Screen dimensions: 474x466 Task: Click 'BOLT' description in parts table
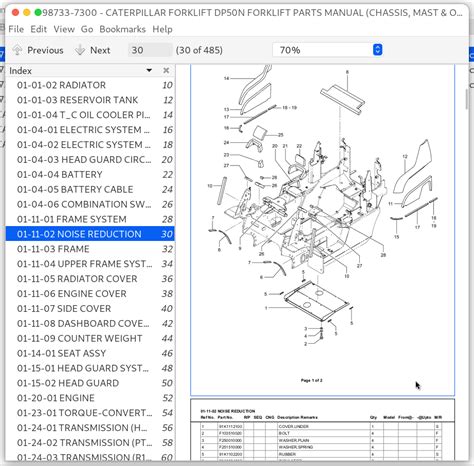click(284, 433)
